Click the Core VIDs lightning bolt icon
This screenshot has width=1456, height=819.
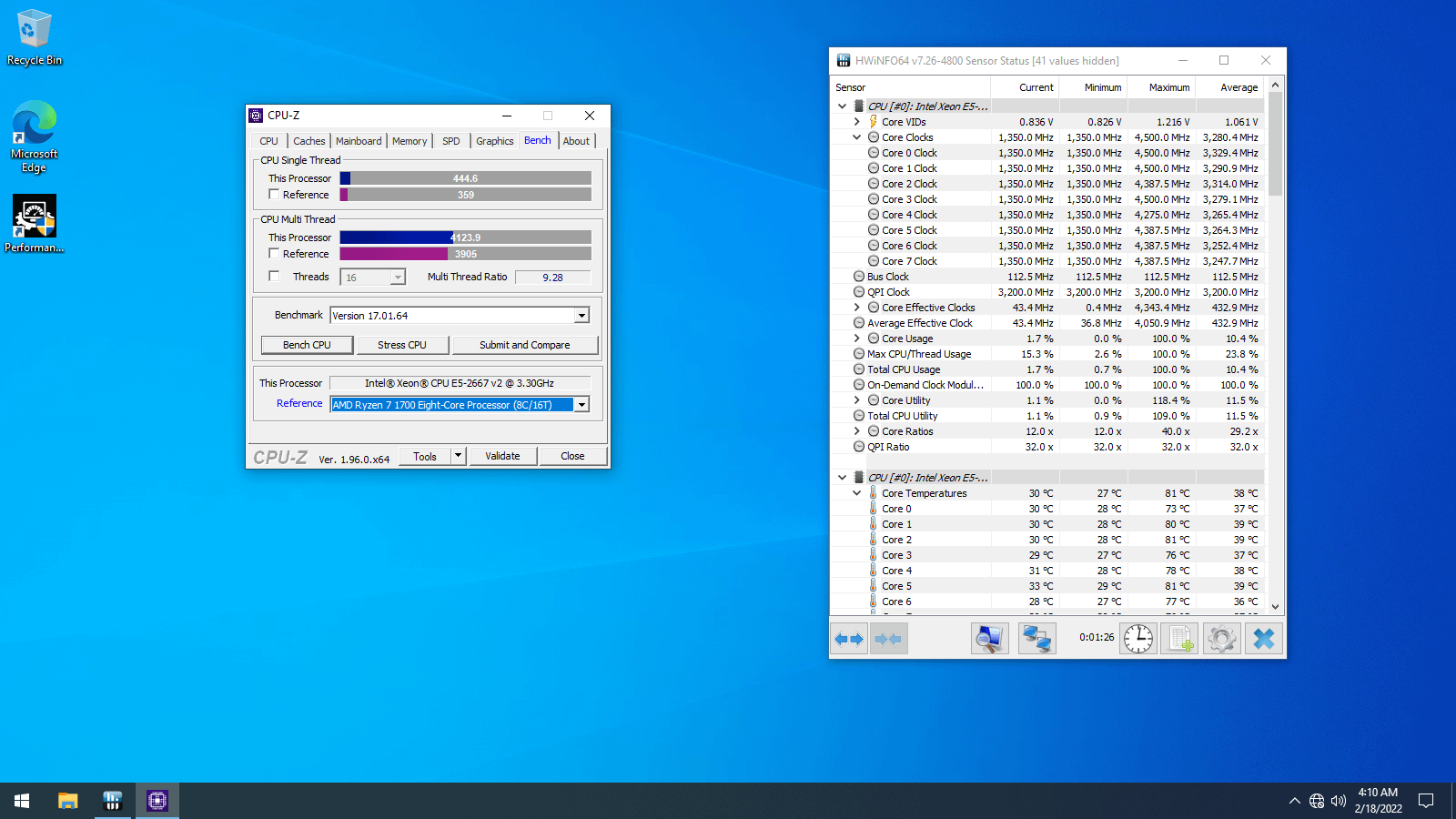tap(873, 122)
